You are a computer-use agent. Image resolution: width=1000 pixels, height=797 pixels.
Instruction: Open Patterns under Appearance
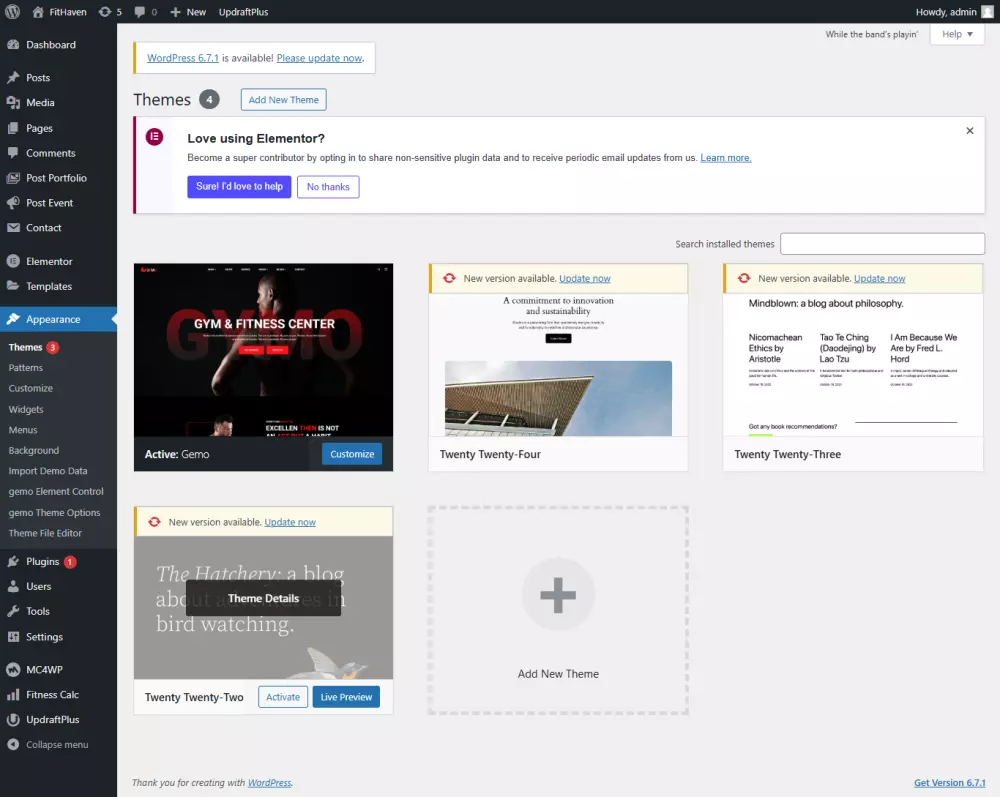pyautogui.click(x=26, y=367)
